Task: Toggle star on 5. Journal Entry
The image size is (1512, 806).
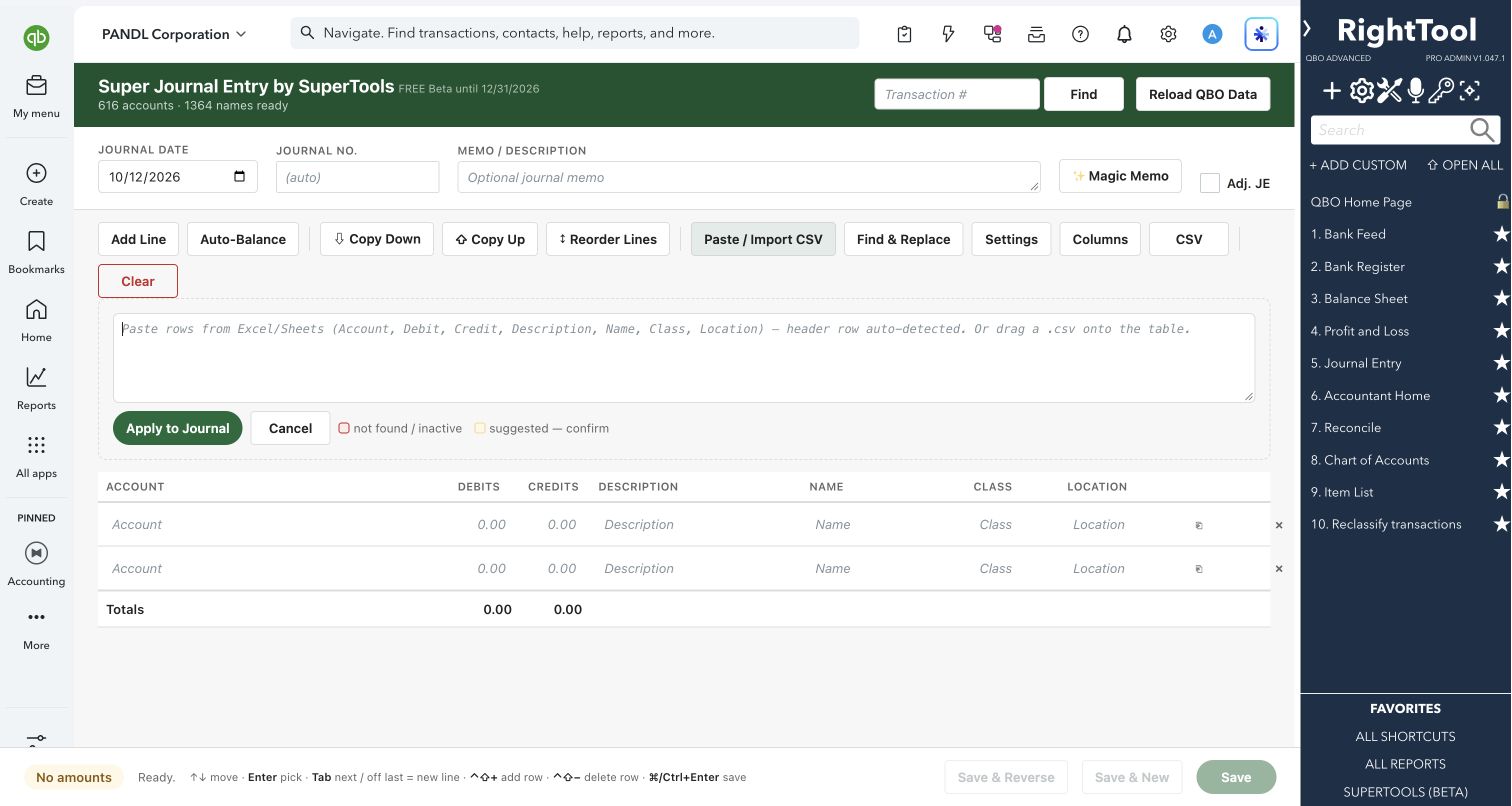Action: tap(1501, 363)
